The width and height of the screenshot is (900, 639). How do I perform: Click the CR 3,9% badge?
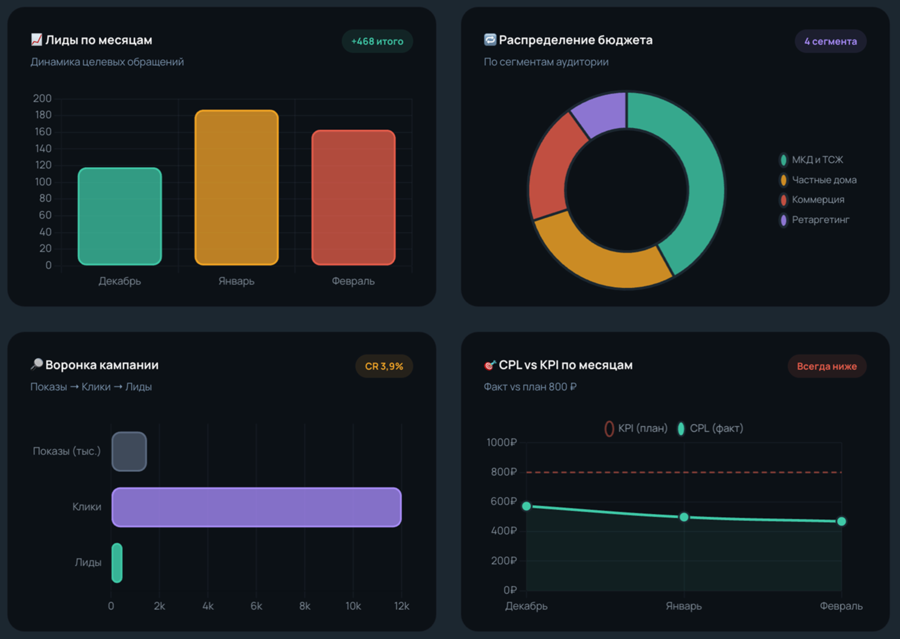[384, 366]
